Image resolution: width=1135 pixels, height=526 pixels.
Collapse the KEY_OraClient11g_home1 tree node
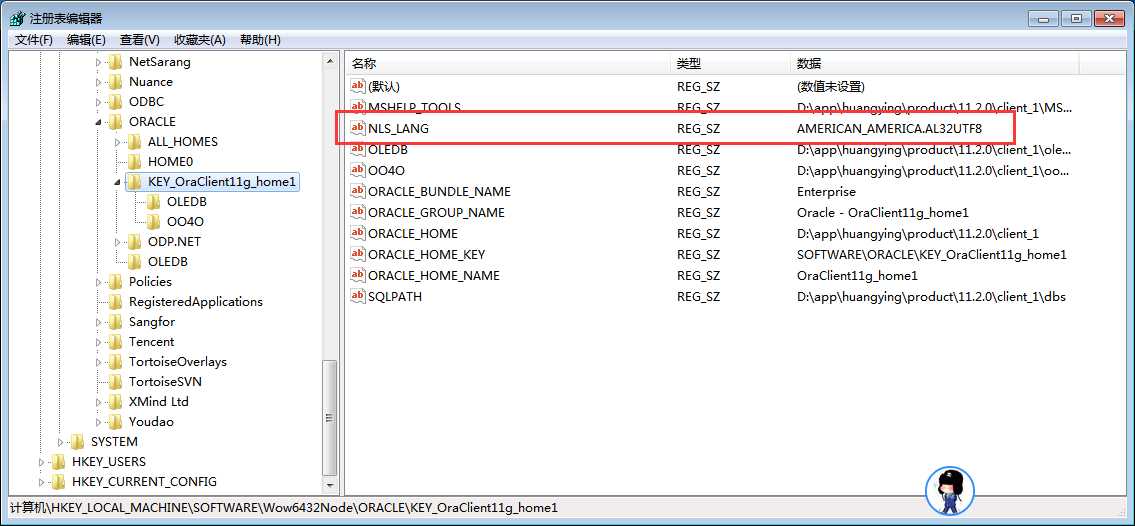[x=118, y=182]
